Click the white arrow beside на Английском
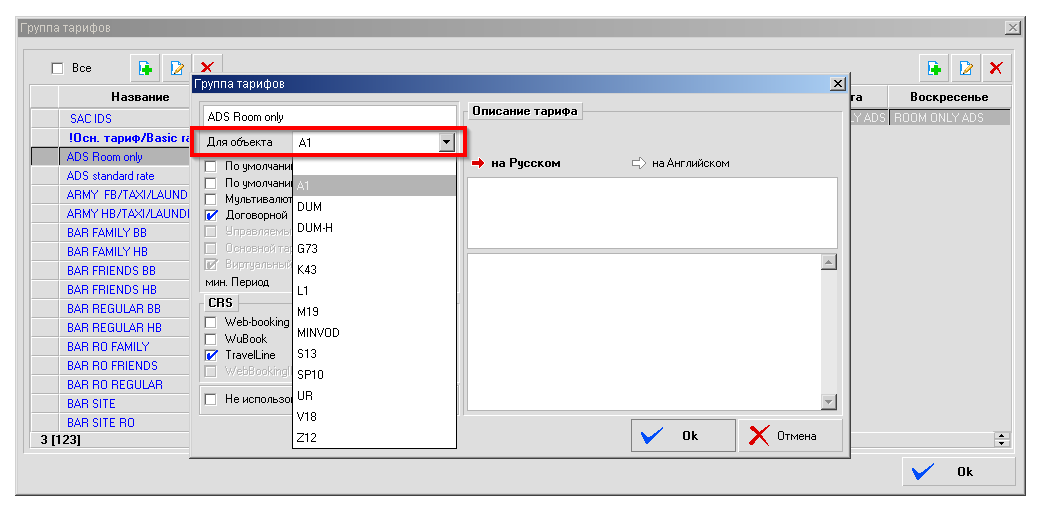Screen dimensions: 1050x513 (639, 163)
